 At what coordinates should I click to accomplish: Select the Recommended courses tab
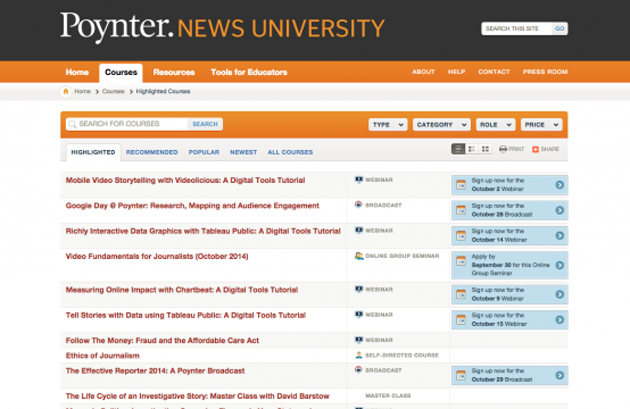tap(152, 152)
